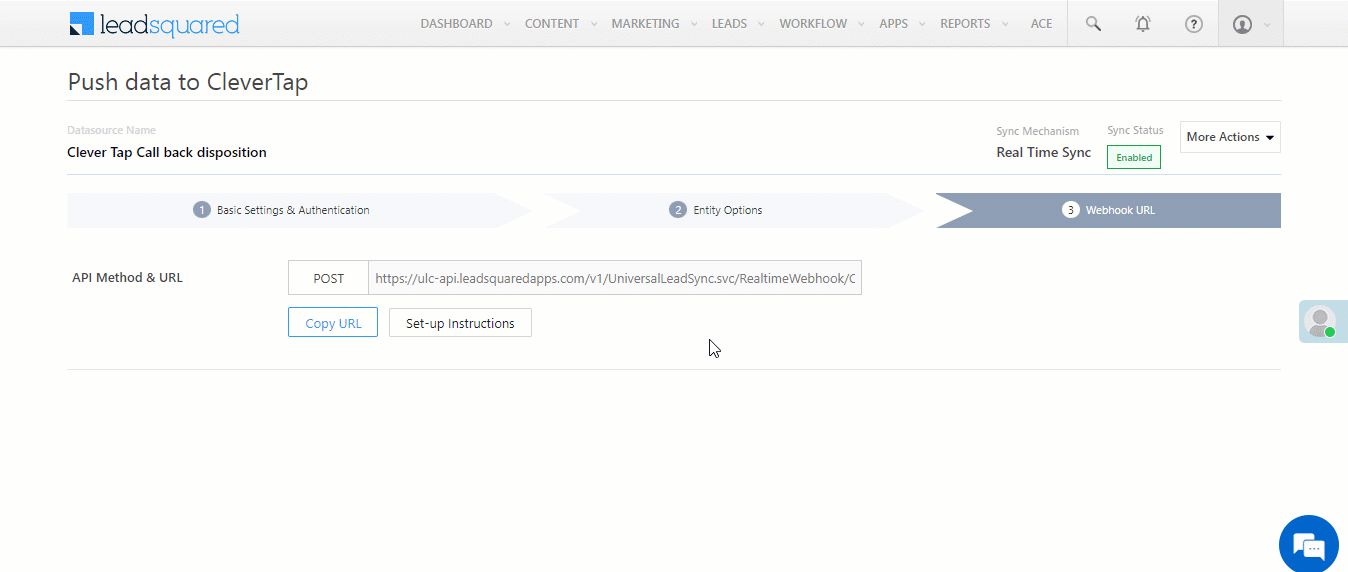Open the notifications bell icon
Screen dimensions: 1348x572
(1143, 24)
